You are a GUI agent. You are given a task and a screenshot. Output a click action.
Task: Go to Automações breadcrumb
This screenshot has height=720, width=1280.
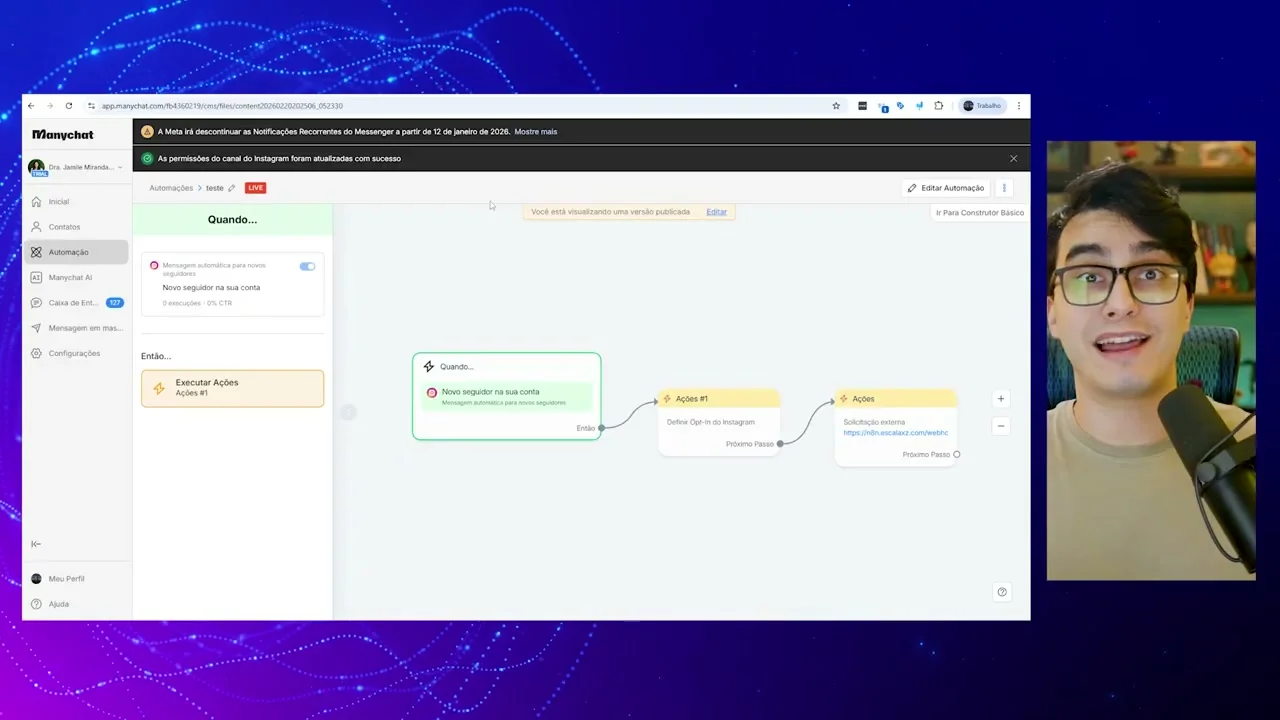[x=171, y=188]
